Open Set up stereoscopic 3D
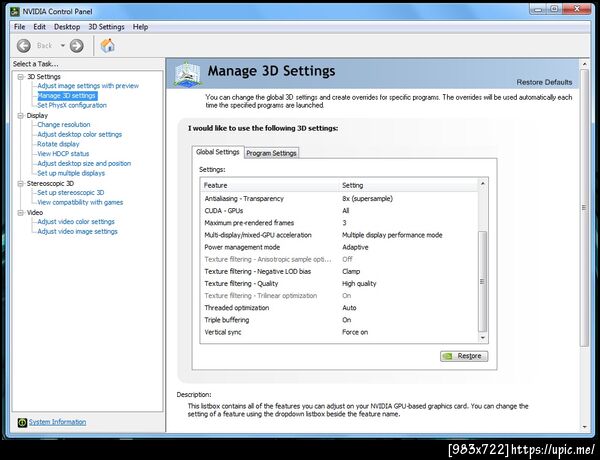 pyautogui.click(x=71, y=192)
